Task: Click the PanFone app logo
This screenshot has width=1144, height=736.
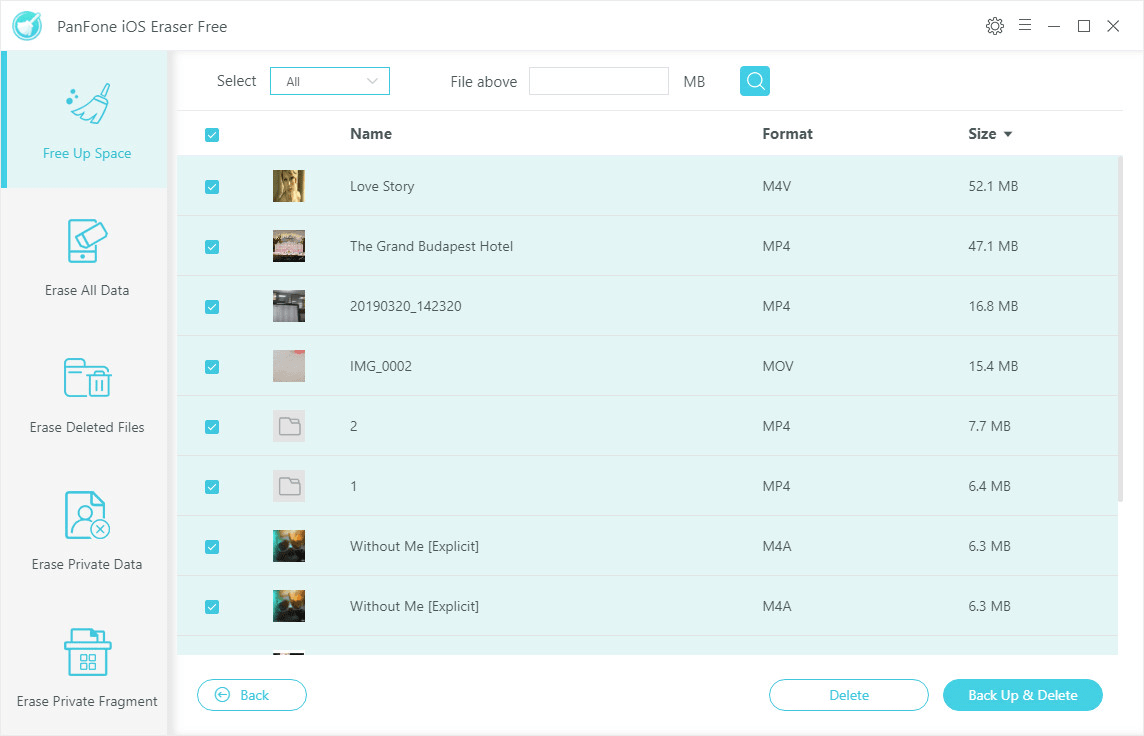Action: pos(28,26)
